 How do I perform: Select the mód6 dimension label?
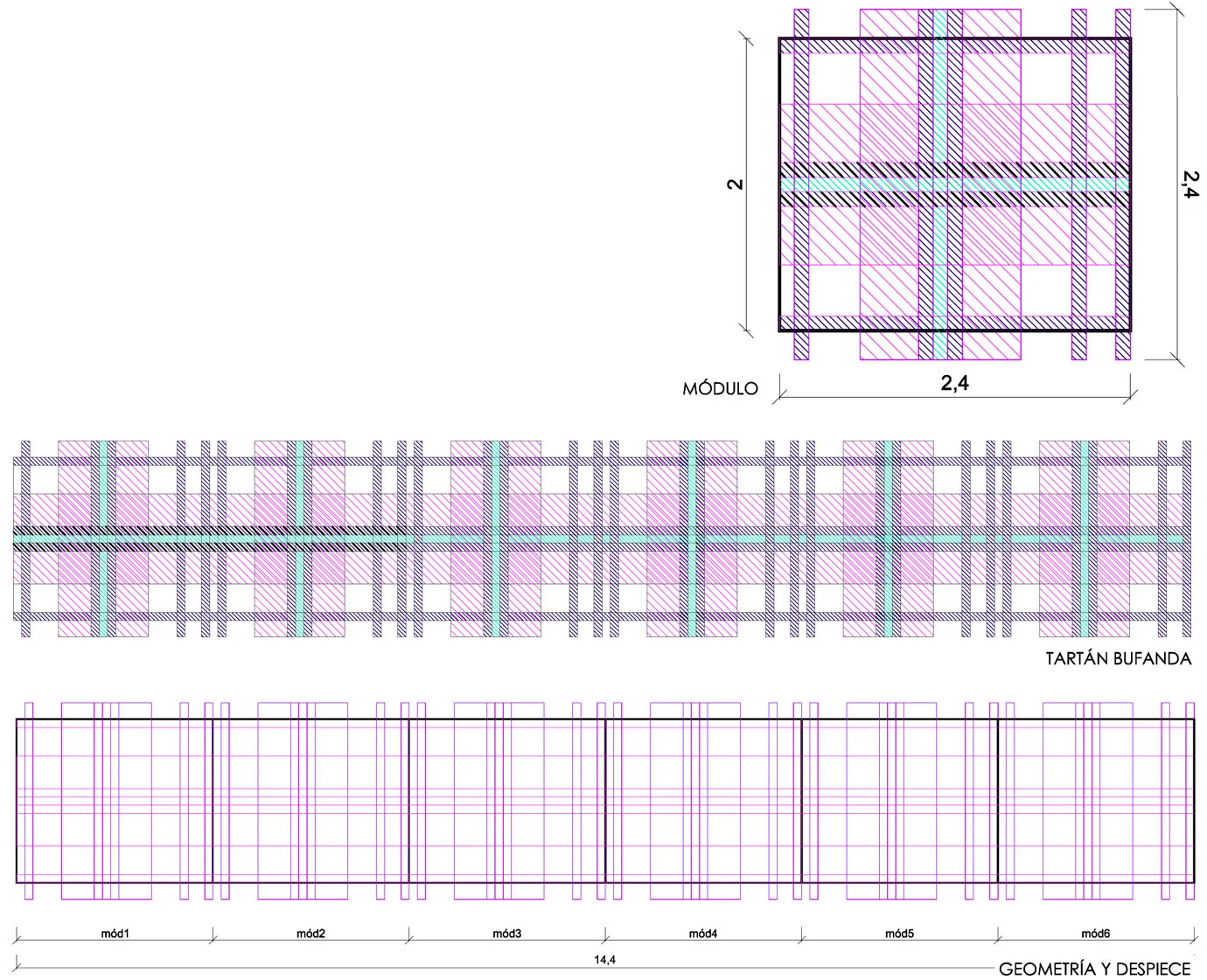pos(1095,934)
